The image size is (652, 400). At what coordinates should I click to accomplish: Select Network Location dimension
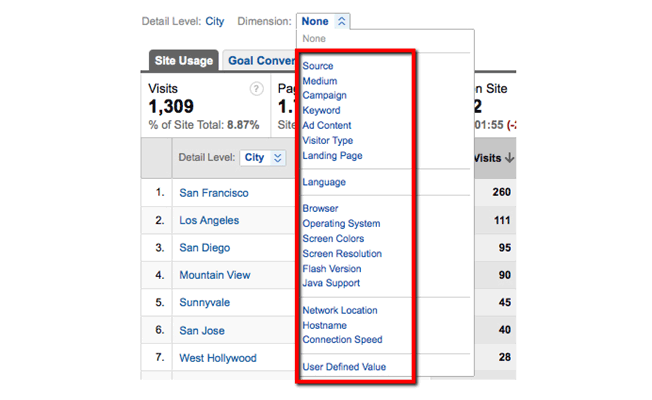(340, 311)
